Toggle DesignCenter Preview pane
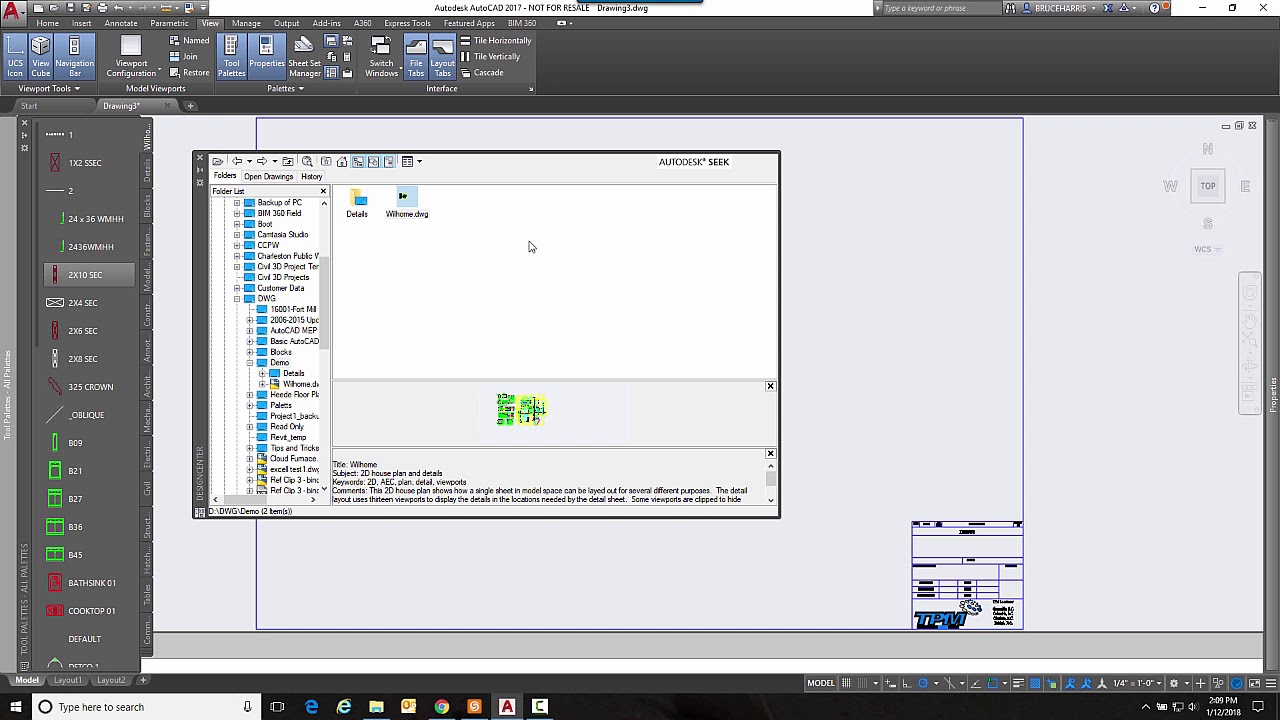The width and height of the screenshot is (1280, 720). [x=373, y=161]
